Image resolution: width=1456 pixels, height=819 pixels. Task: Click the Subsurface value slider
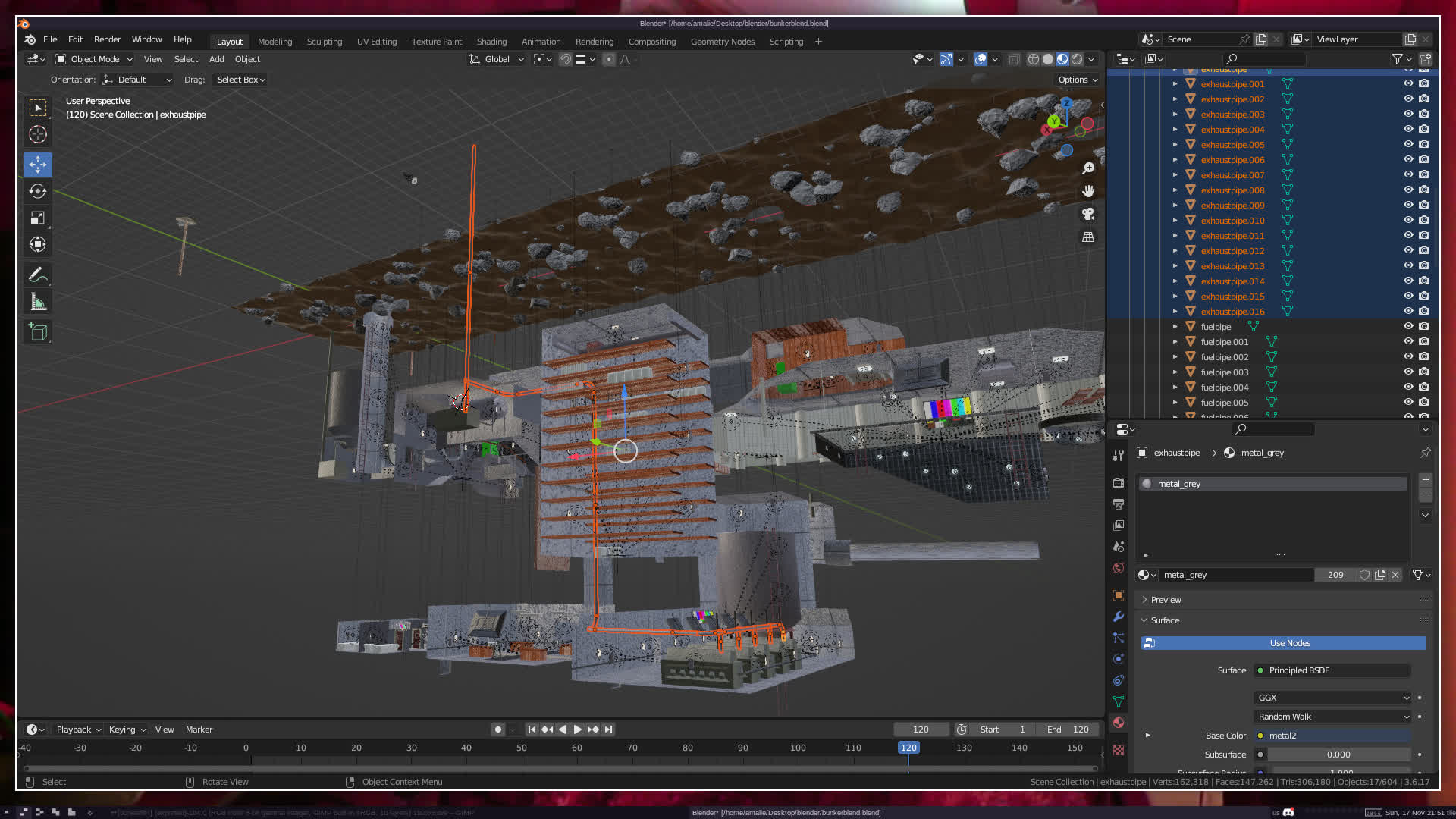click(1338, 755)
